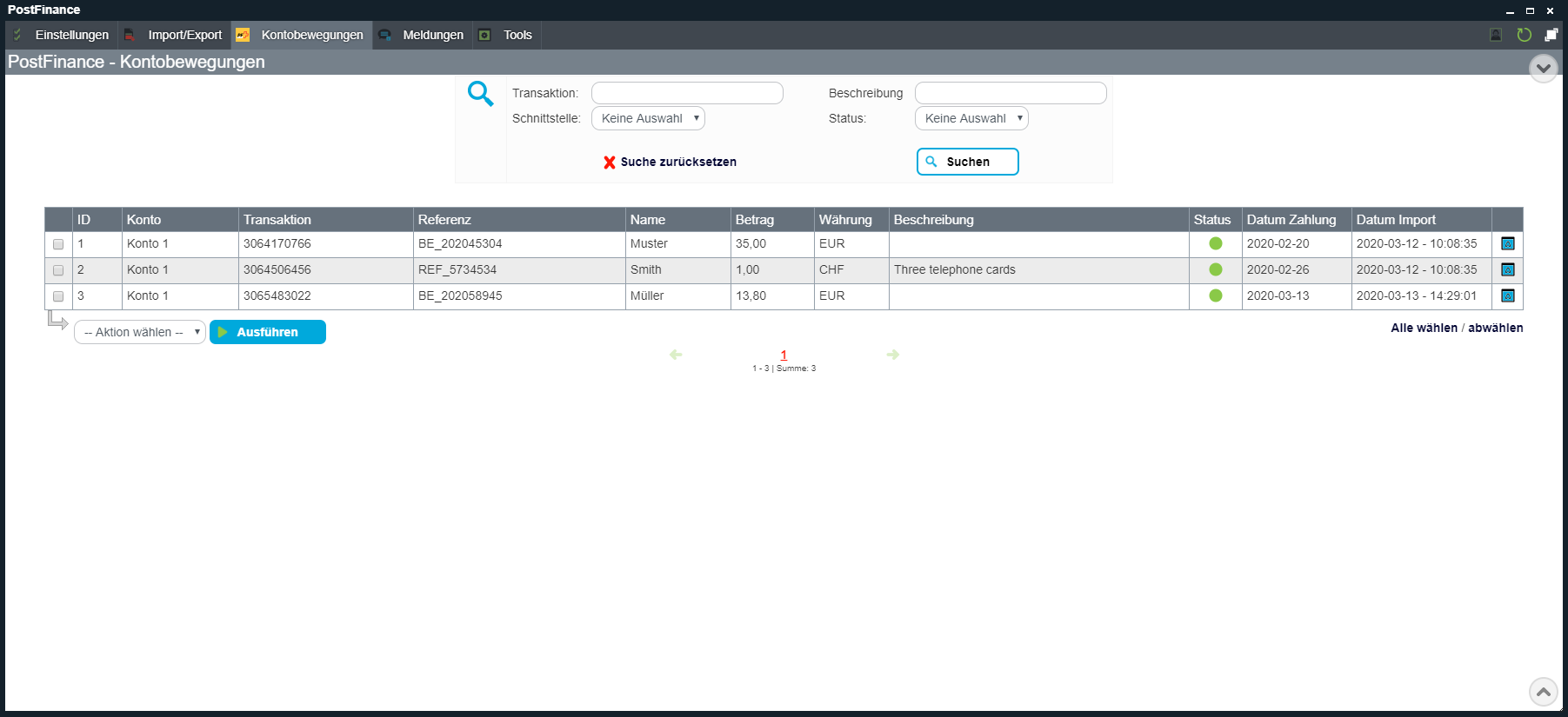Open the Status filter dropdown
The height and width of the screenshot is (717, 1568).
[x=971, y=119]
